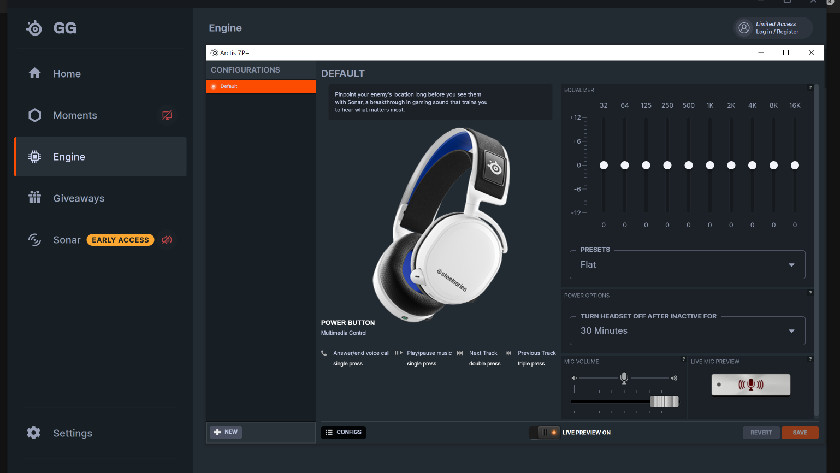The width and height of the screenshot is (840, 473).
Task: Expand the turn headset off timer dropdown
Action: [x=691, y=330]
